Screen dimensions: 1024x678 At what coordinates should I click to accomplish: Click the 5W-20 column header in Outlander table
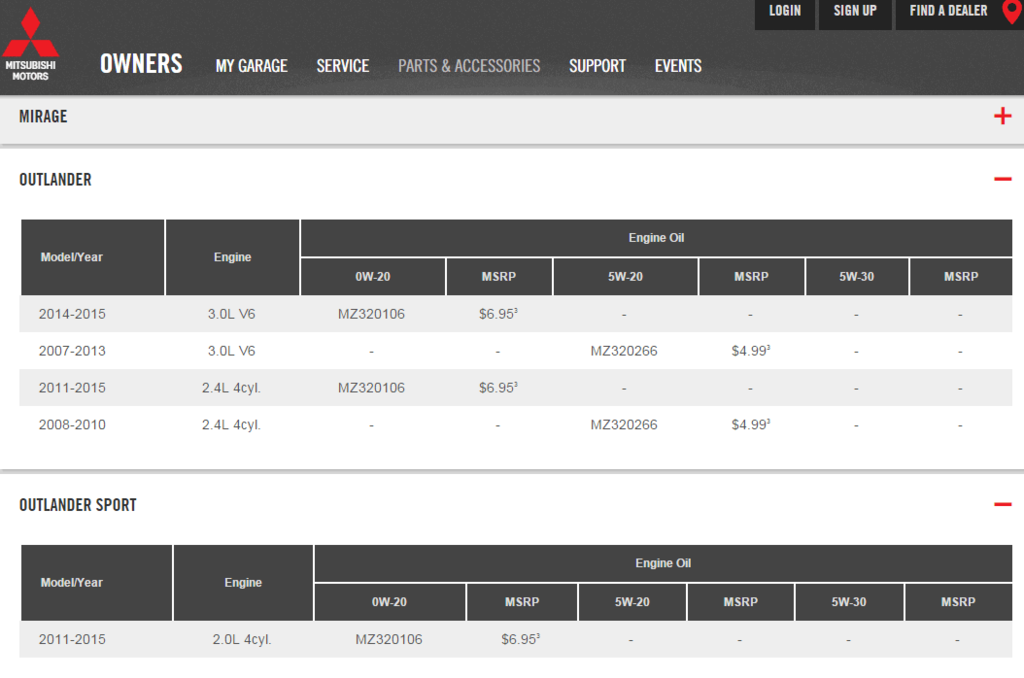coord(626,277)
